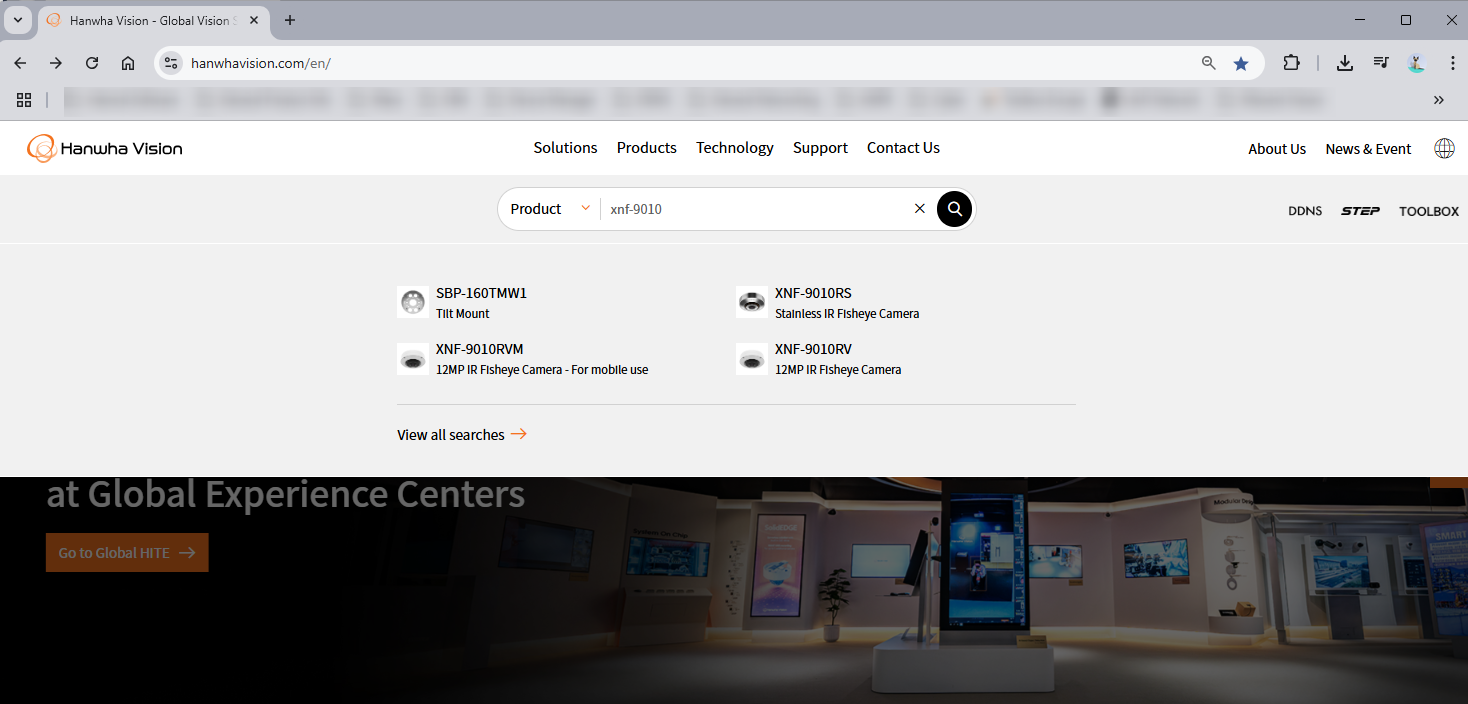Viewport: 1468px width, 704px height.
Task: Click the XNF-9010RV product thumbnail
Action: [752, 358]
